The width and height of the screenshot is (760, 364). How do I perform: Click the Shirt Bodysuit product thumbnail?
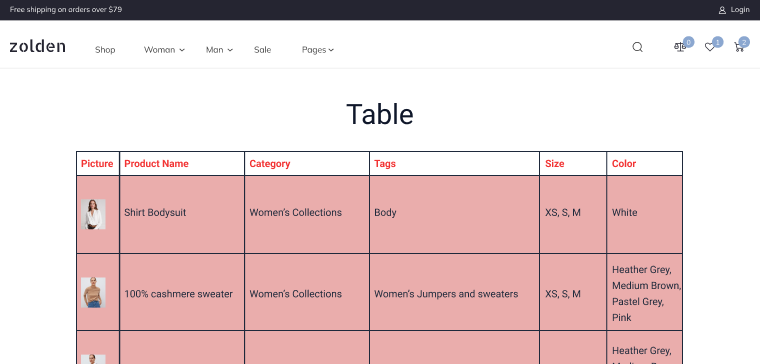[93, 214]
